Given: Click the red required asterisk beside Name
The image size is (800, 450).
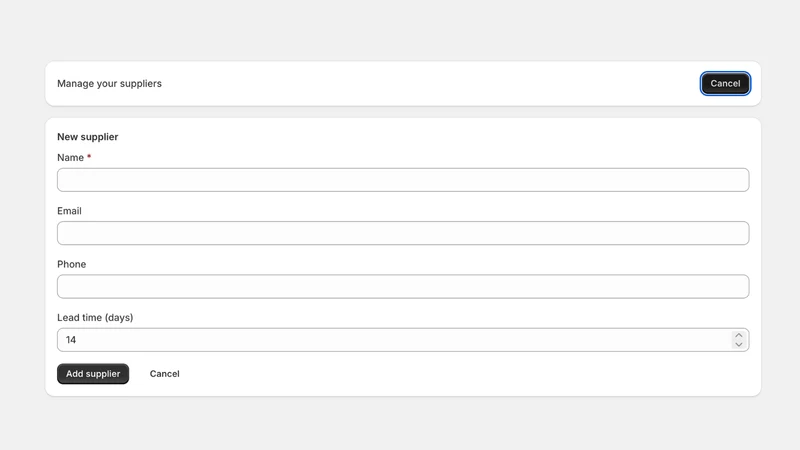Looking at the screenshot, I should (89, 157).
